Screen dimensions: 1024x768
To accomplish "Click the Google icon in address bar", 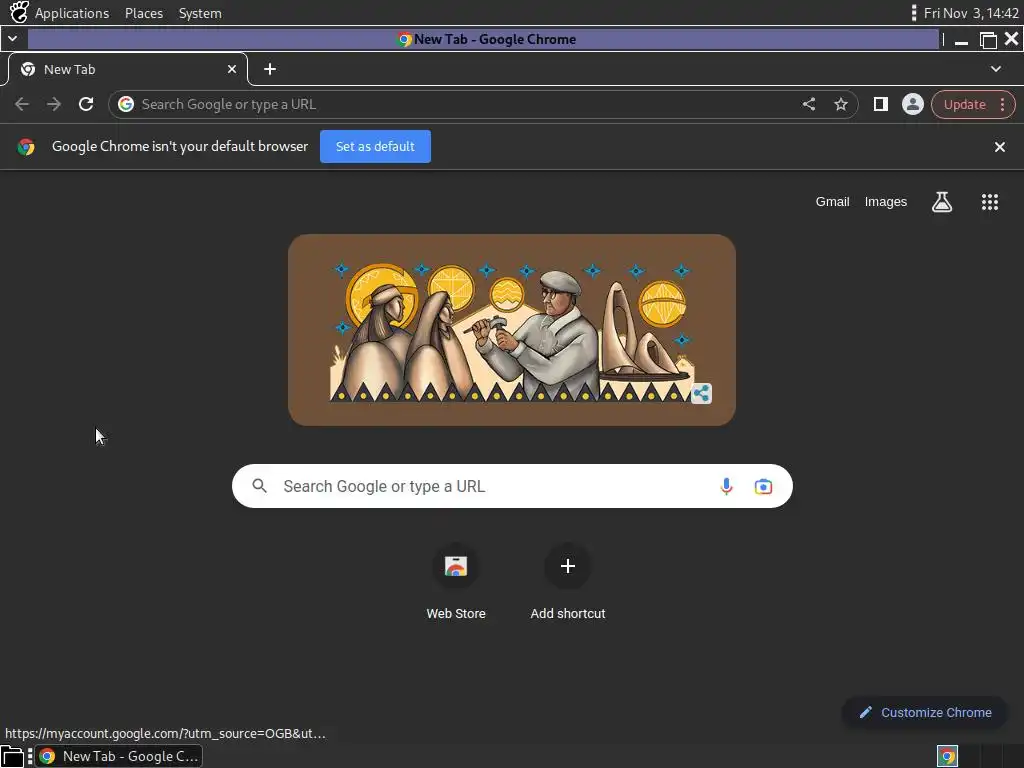I will (x=126, y=104).
